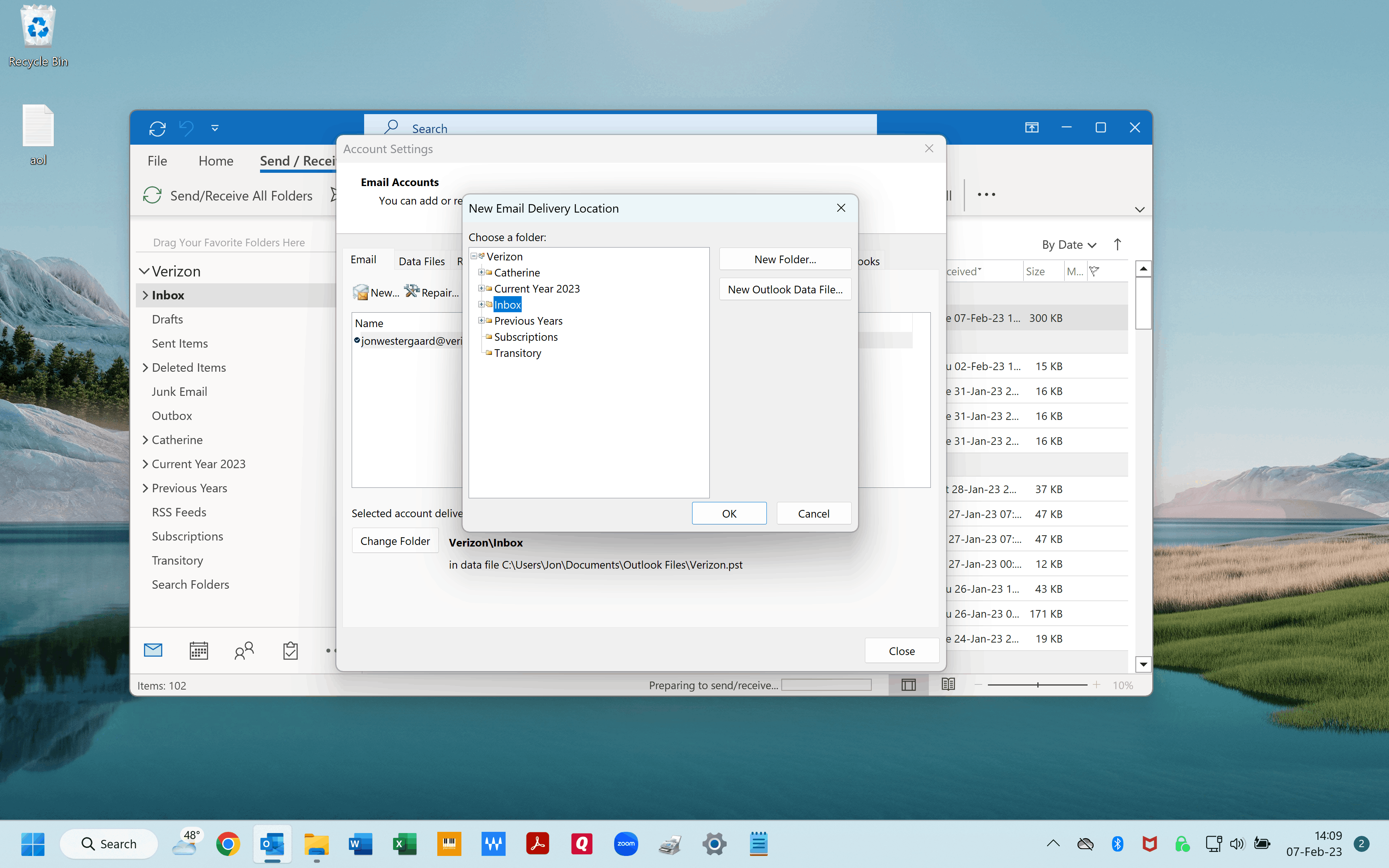Viewport: 1389px width, 868px height.
Task: Reverse sort order with the up arrow
Action: coord(1117,245)
